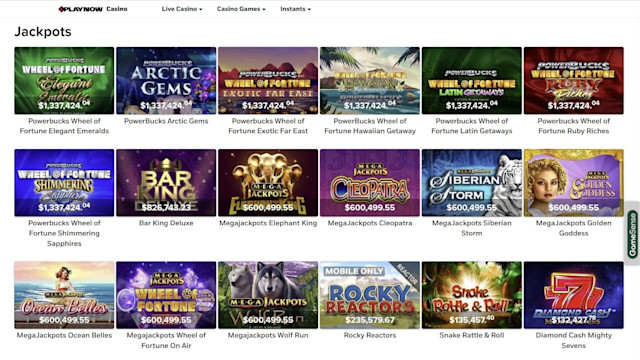Click the 'Jackpots' section heading

click(43, 32)
